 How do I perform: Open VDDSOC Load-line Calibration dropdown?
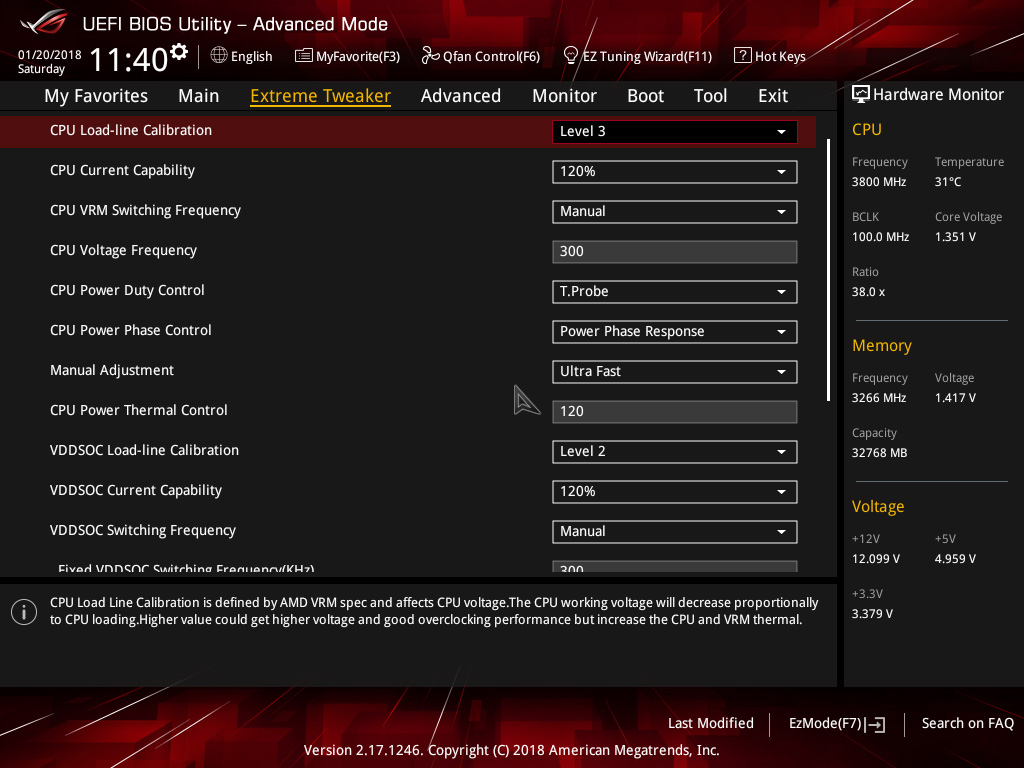[675, 452]
